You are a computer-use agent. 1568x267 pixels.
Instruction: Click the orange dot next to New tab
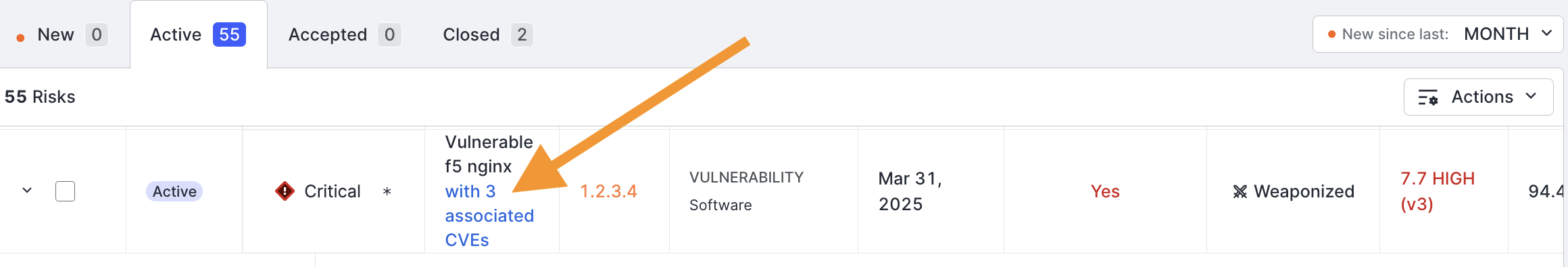click(20, 38)
